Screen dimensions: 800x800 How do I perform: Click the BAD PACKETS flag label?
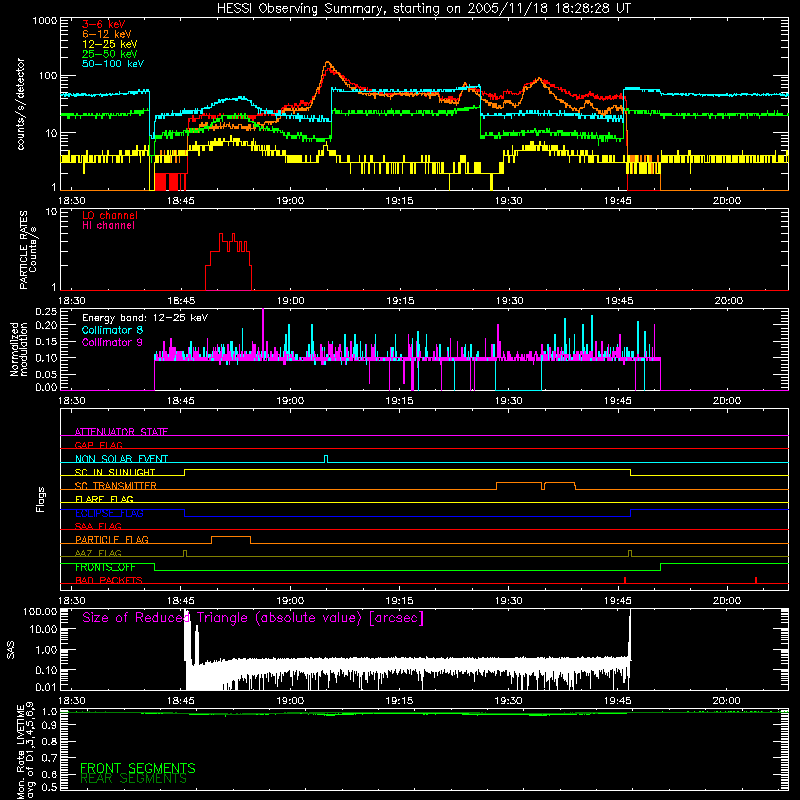[x=109, y=580]
